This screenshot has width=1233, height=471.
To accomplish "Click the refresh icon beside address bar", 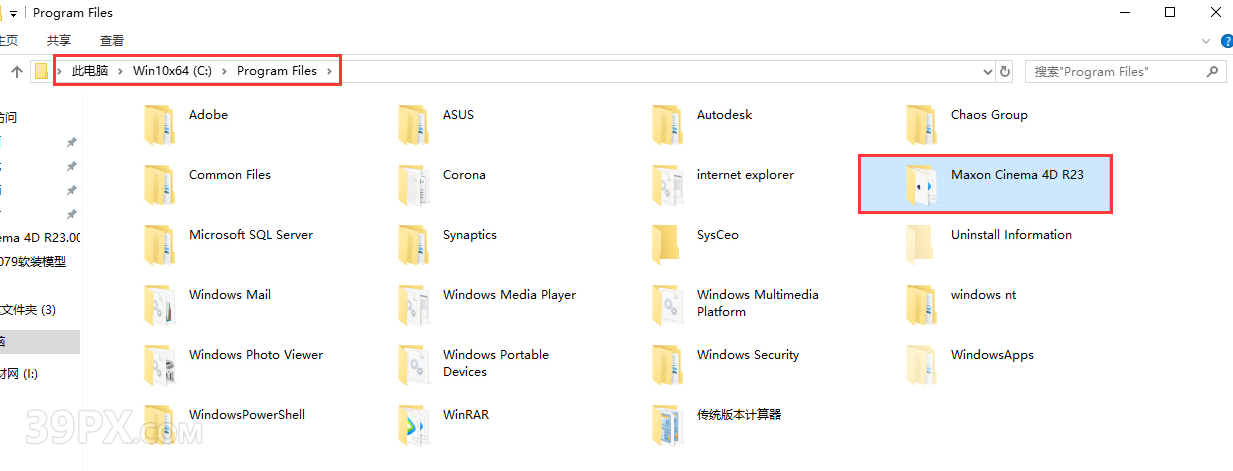I will click(1006, 72).
